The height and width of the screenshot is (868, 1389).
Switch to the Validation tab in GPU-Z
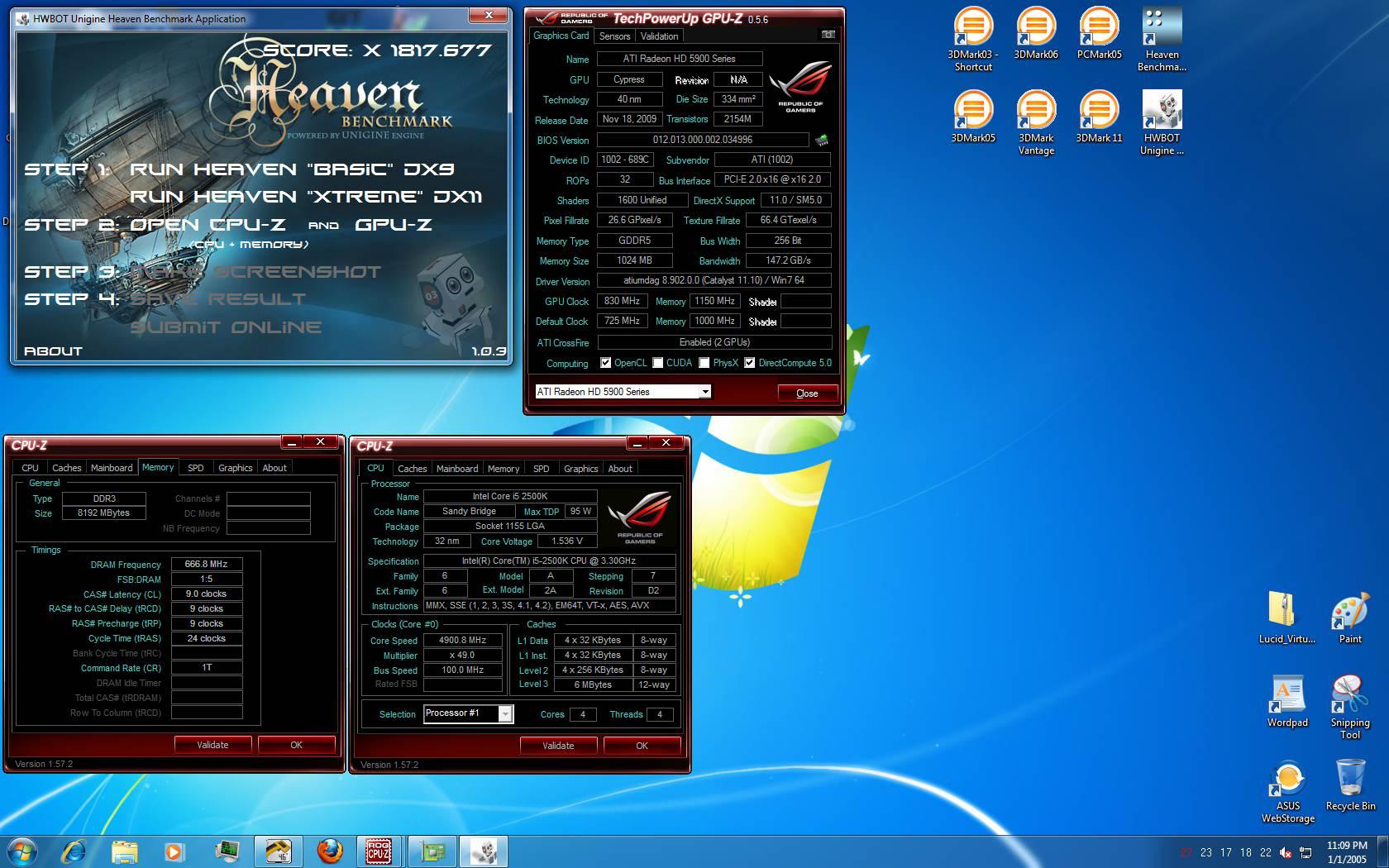coord(659,36)
